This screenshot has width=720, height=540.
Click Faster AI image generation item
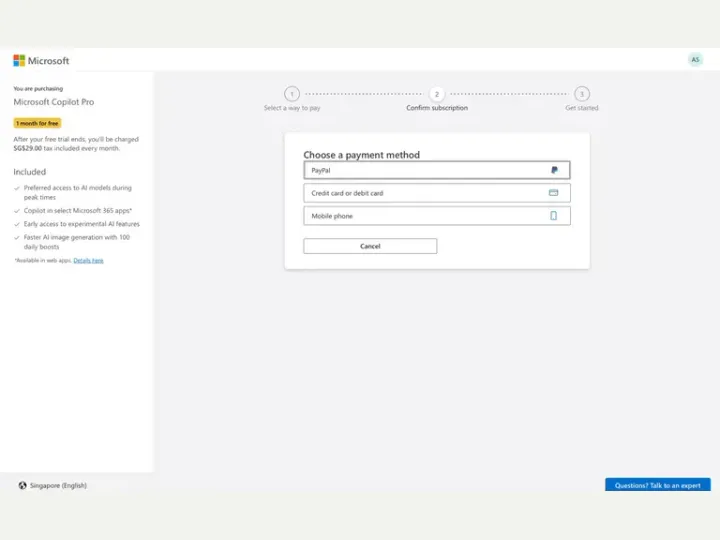(77, 242)
